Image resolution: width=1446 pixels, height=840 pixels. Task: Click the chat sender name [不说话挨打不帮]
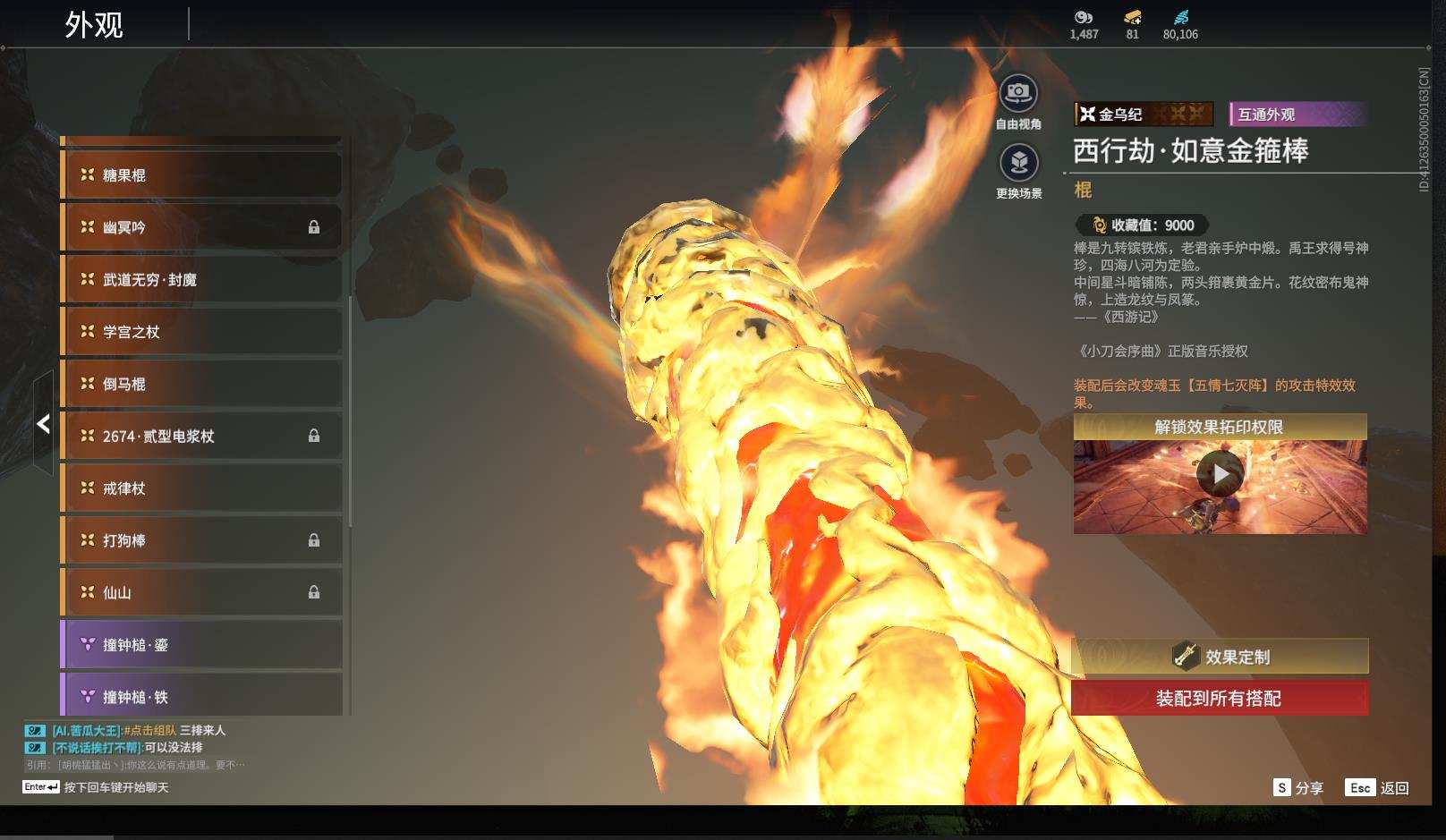[x=97, y=748]
